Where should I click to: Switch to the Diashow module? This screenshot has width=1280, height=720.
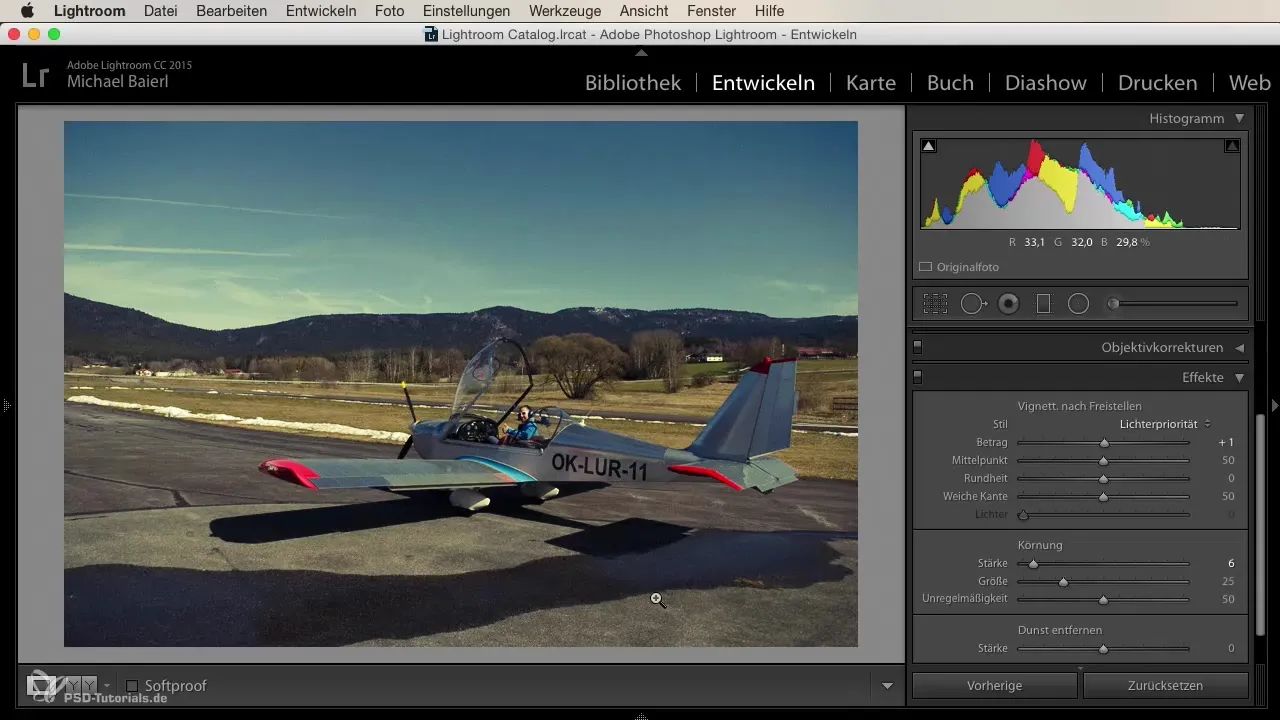[1046, 83]
